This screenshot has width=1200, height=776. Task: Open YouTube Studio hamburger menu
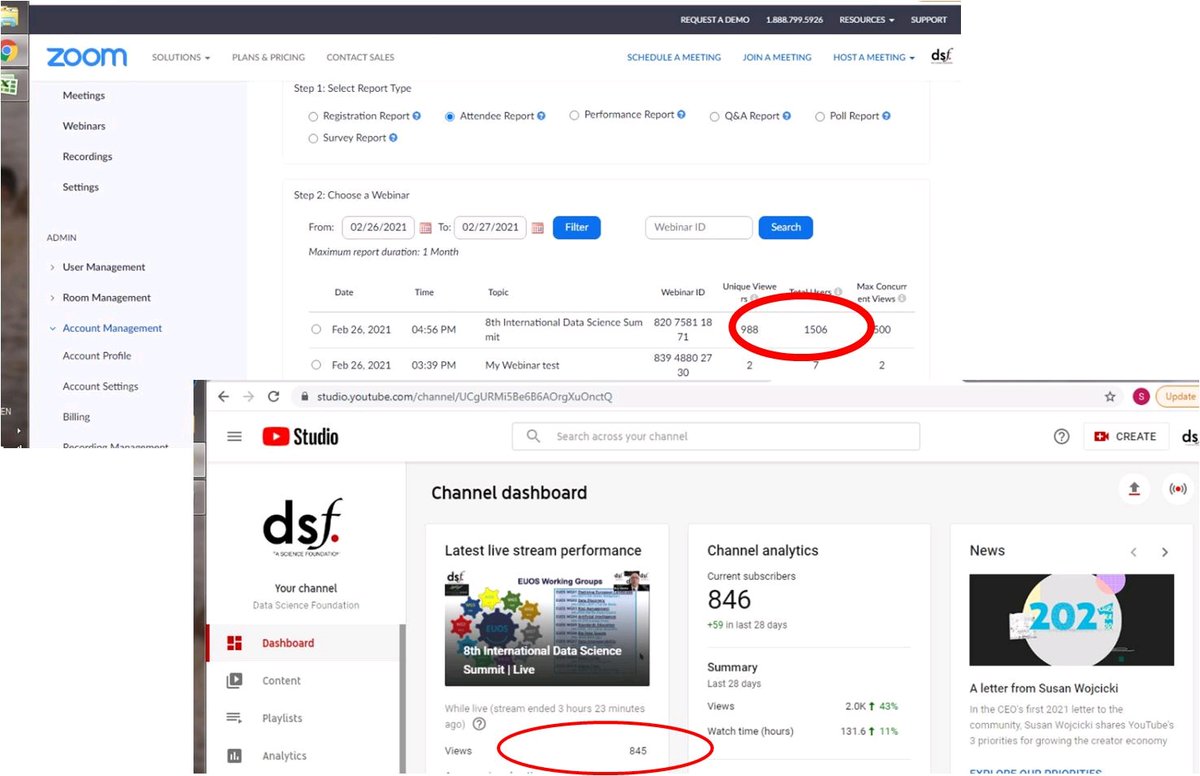[234, 436]
